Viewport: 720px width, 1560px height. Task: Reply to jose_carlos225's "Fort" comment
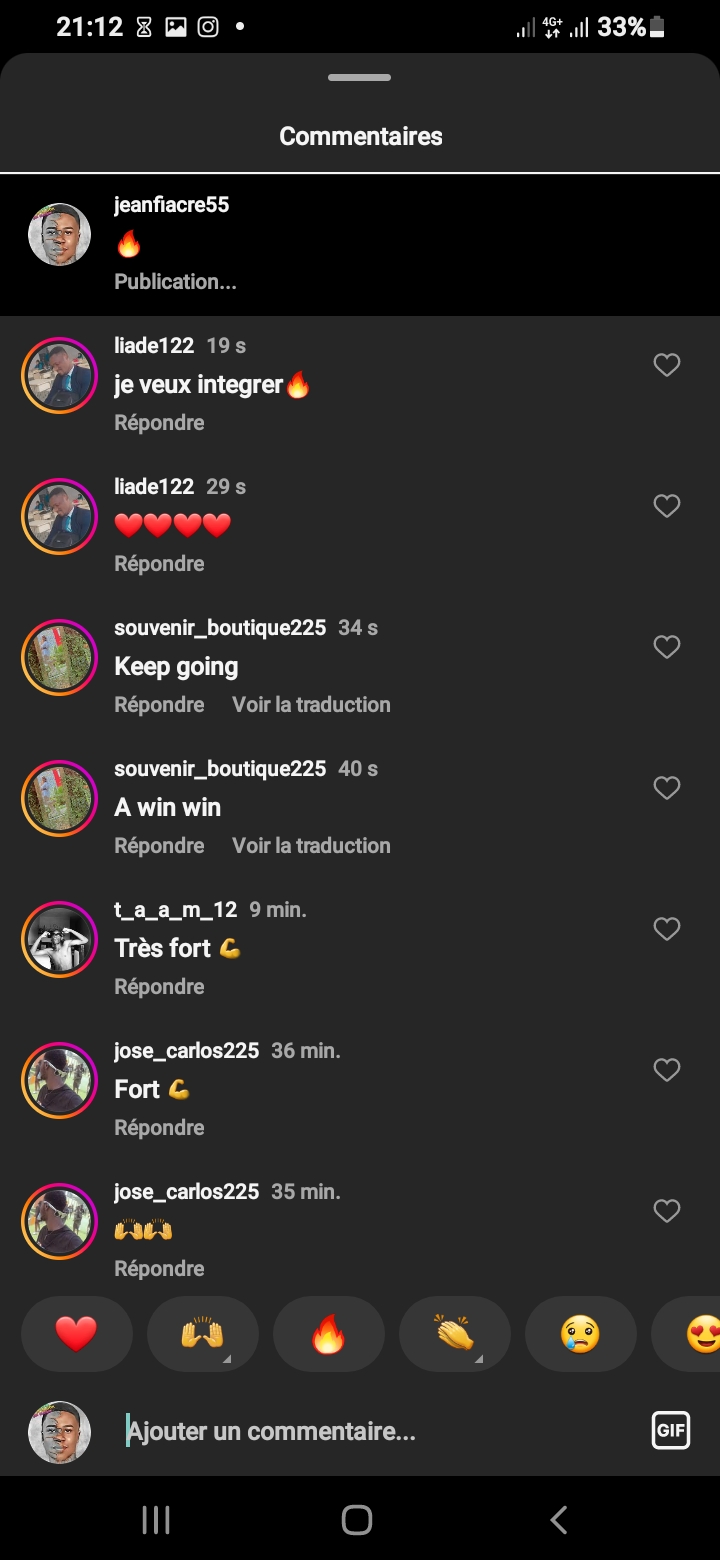159,1128
